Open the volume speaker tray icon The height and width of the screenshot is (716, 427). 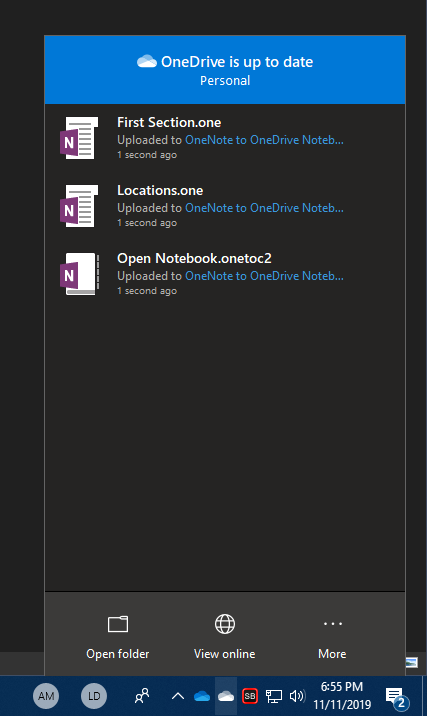tap(297, 696)
